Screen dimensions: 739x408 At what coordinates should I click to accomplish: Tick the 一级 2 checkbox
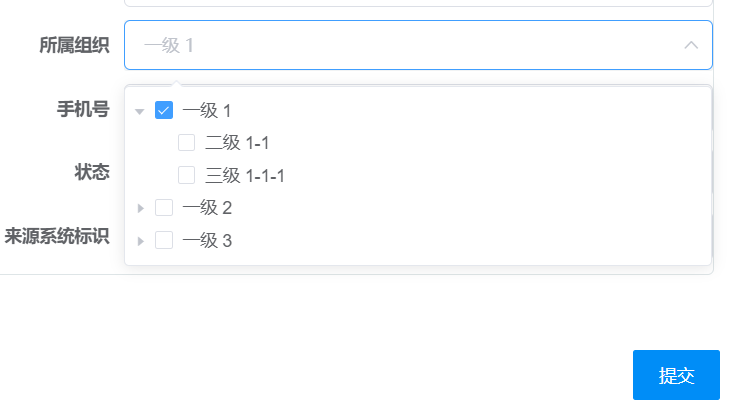coord(164,208)
